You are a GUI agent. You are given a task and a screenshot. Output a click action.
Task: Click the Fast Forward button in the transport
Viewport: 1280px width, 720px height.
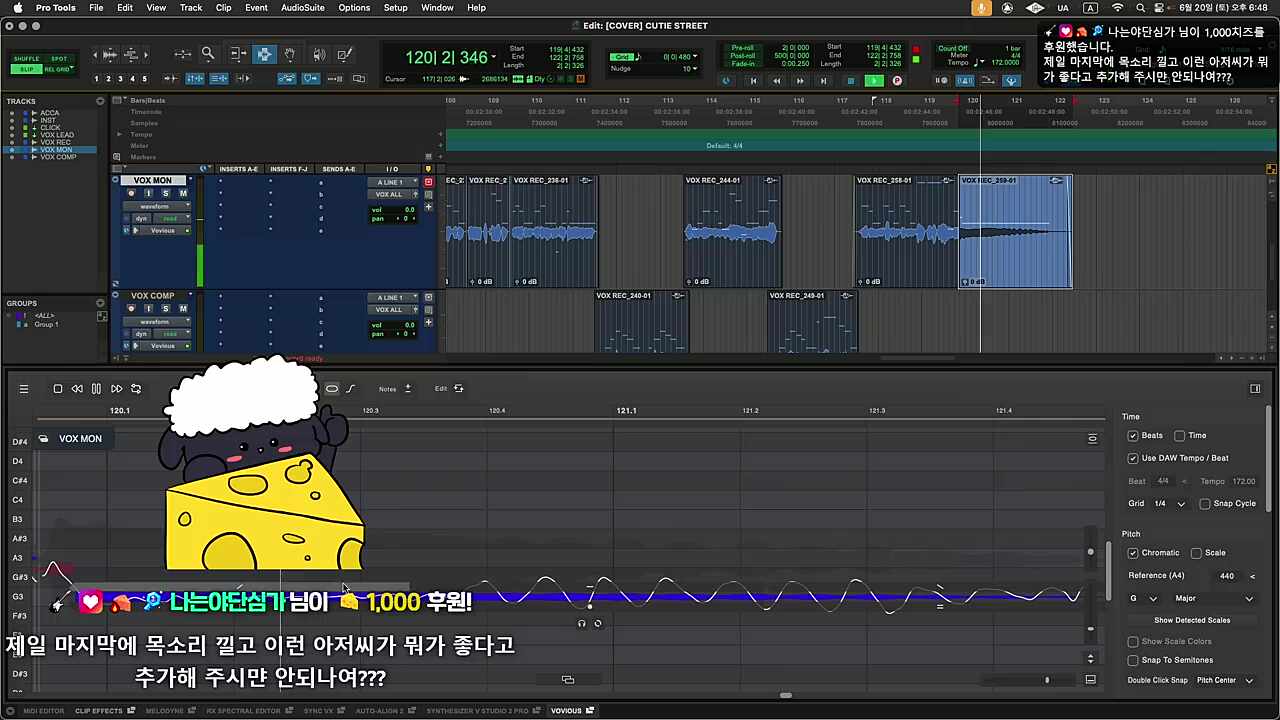click(800, 81)
